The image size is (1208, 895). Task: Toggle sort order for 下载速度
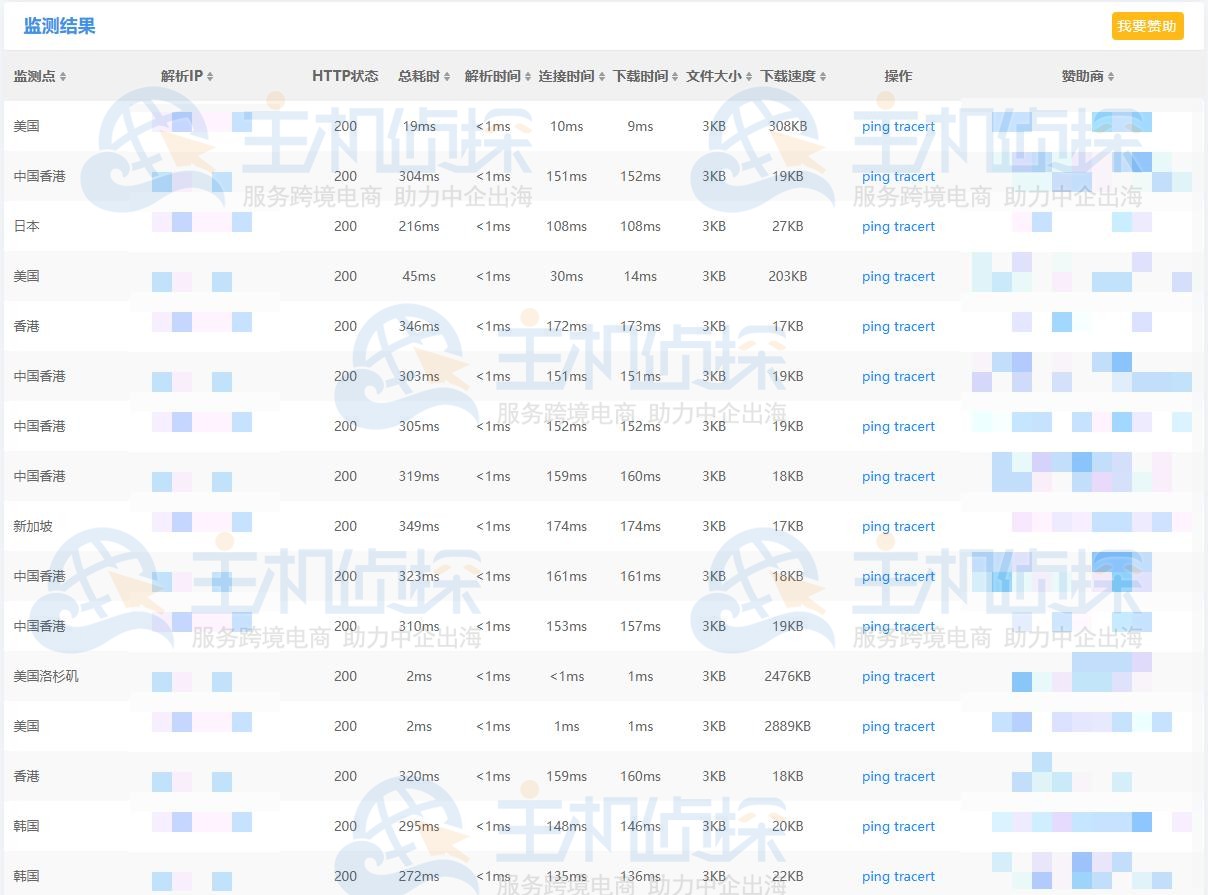(793, 75)
